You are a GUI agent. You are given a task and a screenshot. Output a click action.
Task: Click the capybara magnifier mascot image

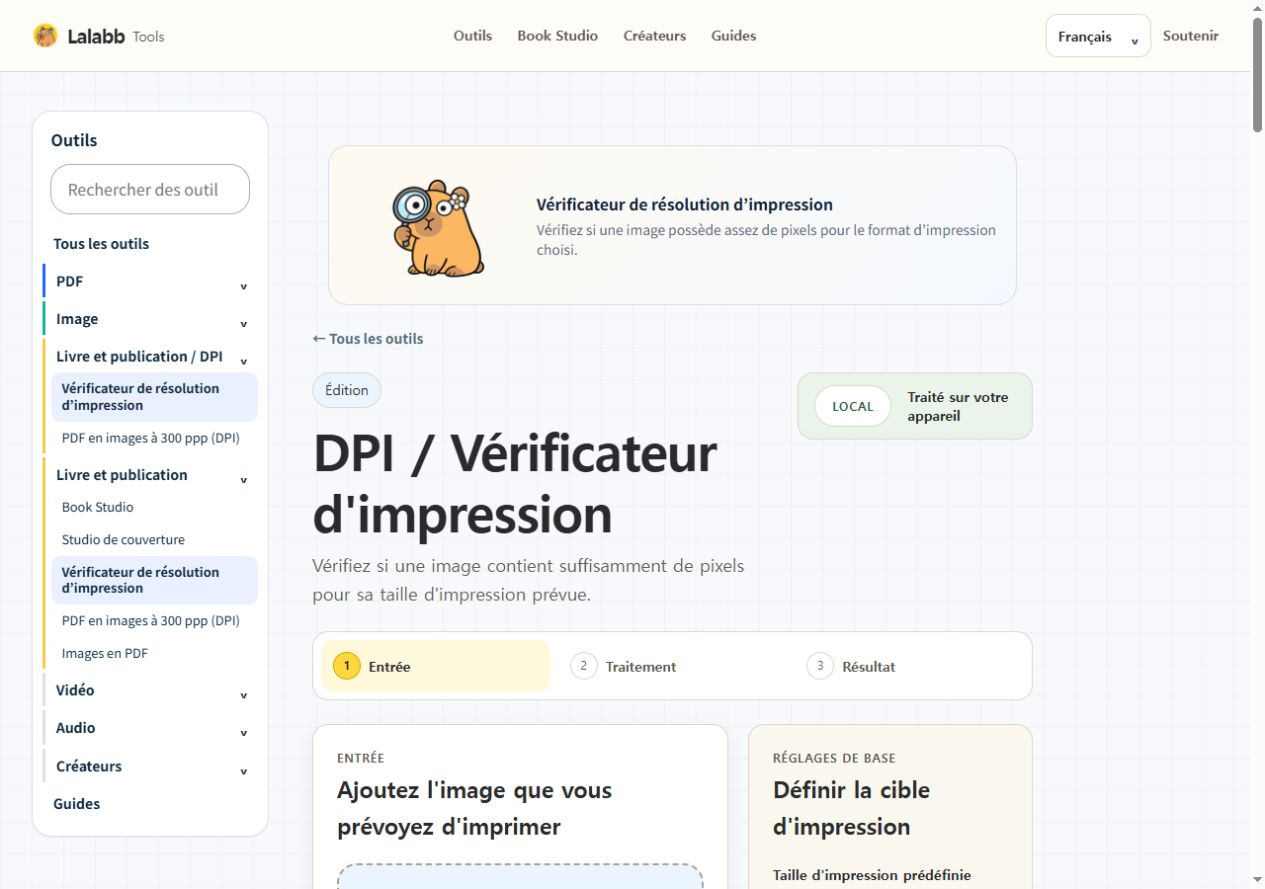pos(438,227)
